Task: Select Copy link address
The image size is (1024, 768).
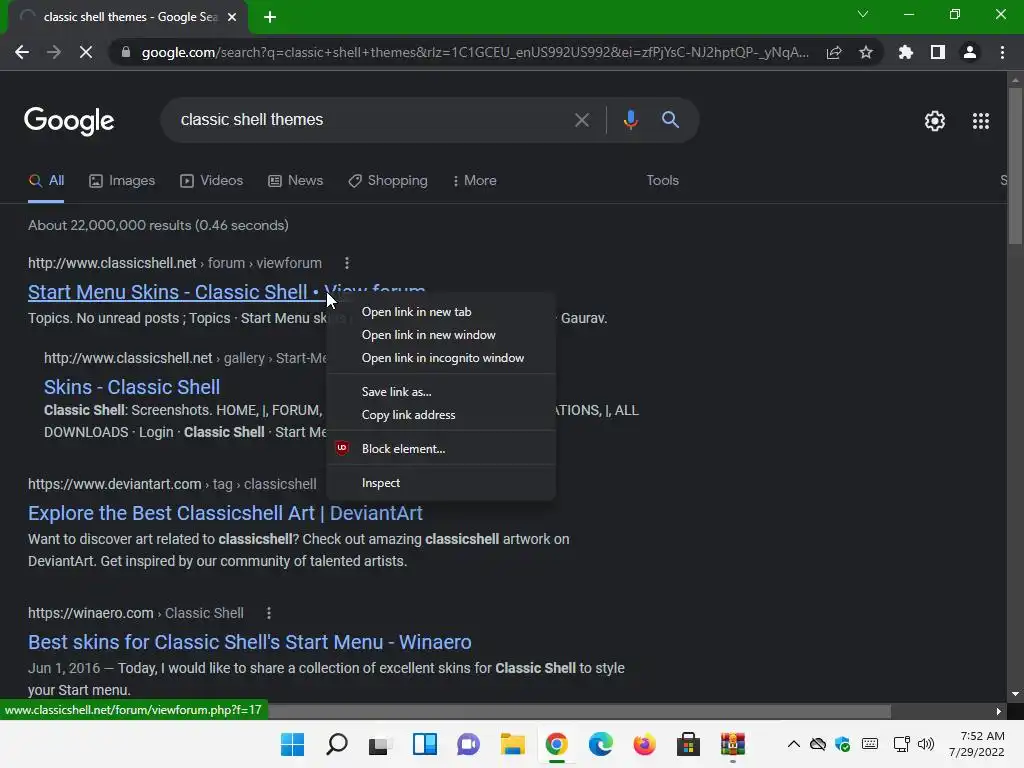Action: click(441, 415)
